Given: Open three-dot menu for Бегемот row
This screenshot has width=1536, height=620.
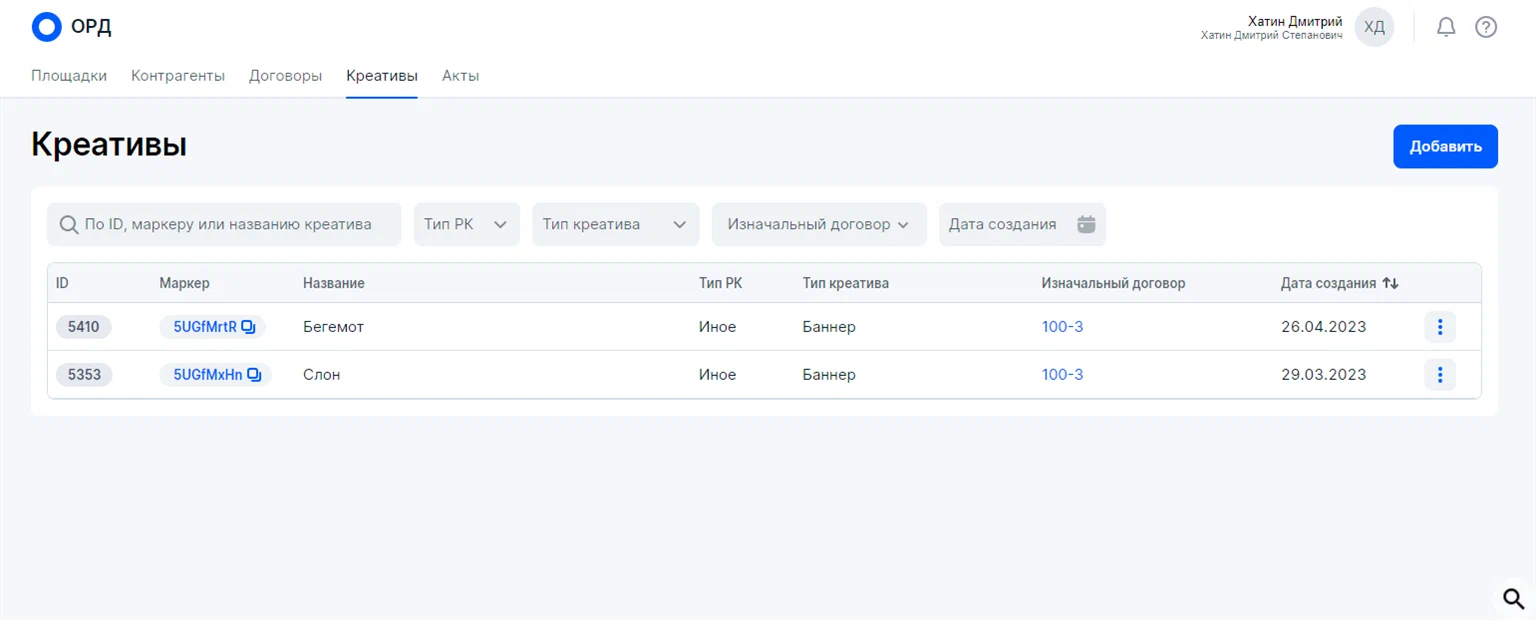Looking at the screenshot, I should pyautogui.click(x=1440, y=327).
